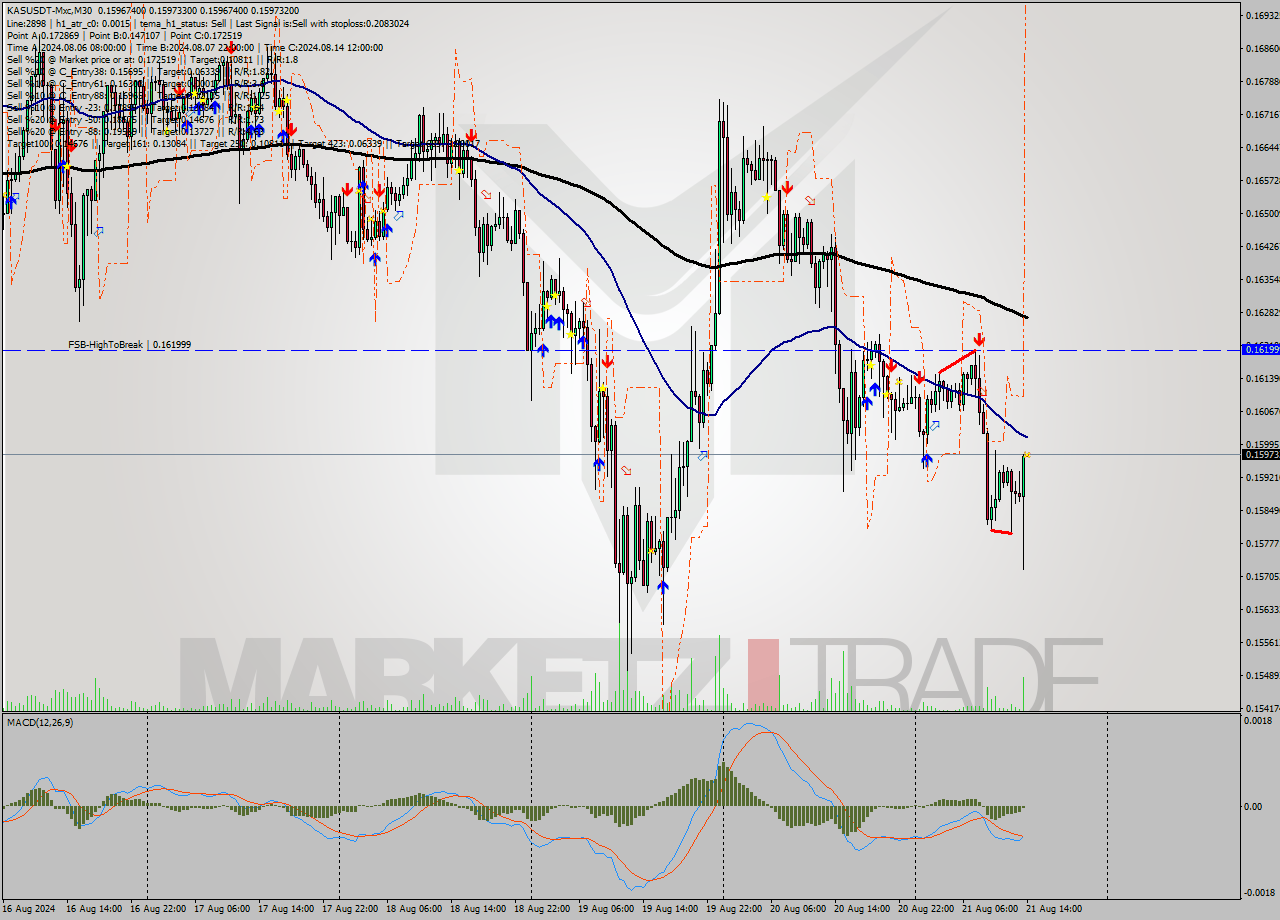Viewport: 1280px width, 920px height.
Task: Click the 20 Aug 06:00 time label
Action: pos(797,909)
